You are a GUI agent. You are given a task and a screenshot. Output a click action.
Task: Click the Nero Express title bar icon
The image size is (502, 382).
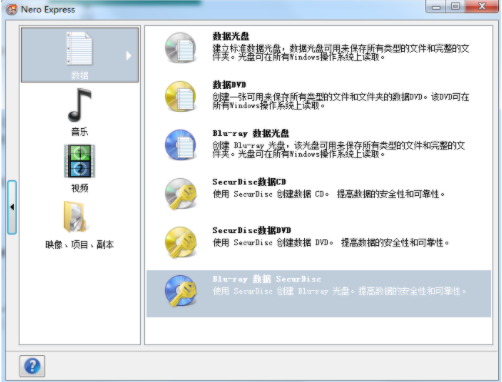[x=12, y=9]
